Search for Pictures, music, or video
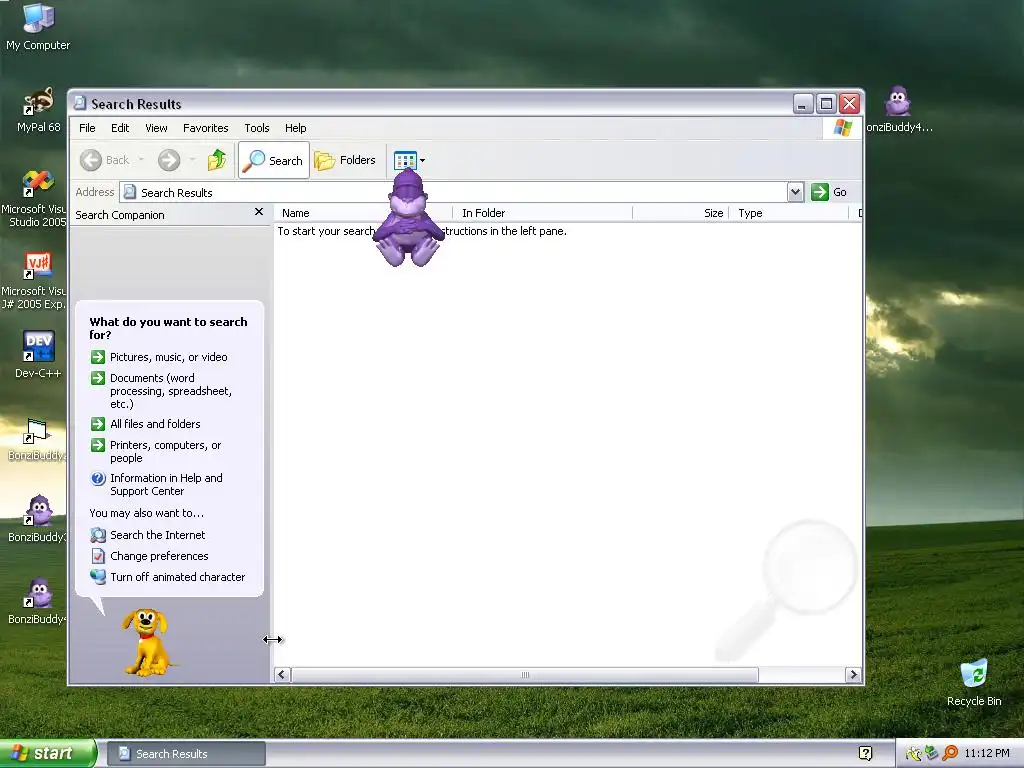The width and height of the screenshot is (1024, 768). click(x=159, y=357)
